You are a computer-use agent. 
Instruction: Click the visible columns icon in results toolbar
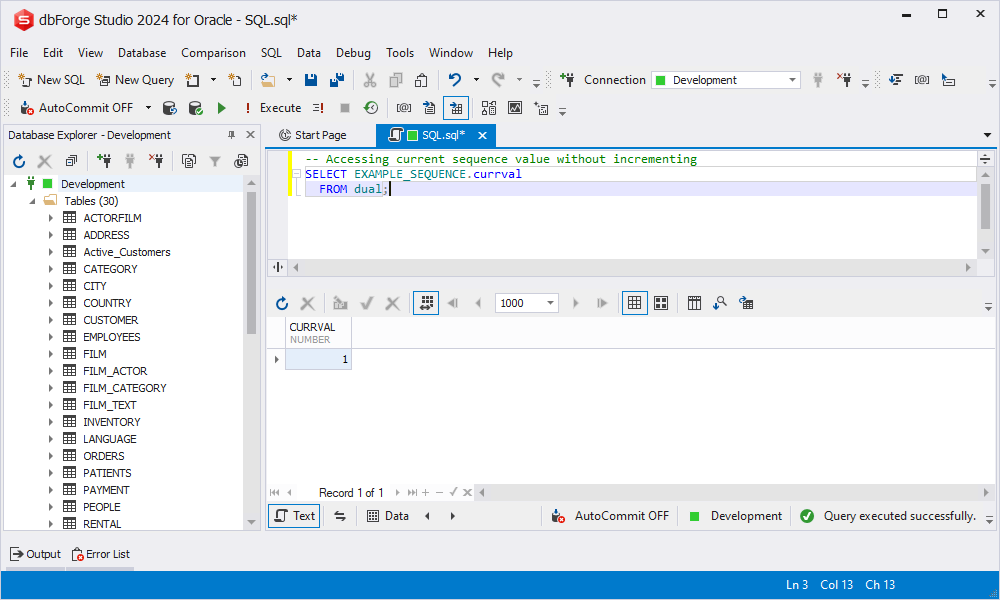click(695, 303)
